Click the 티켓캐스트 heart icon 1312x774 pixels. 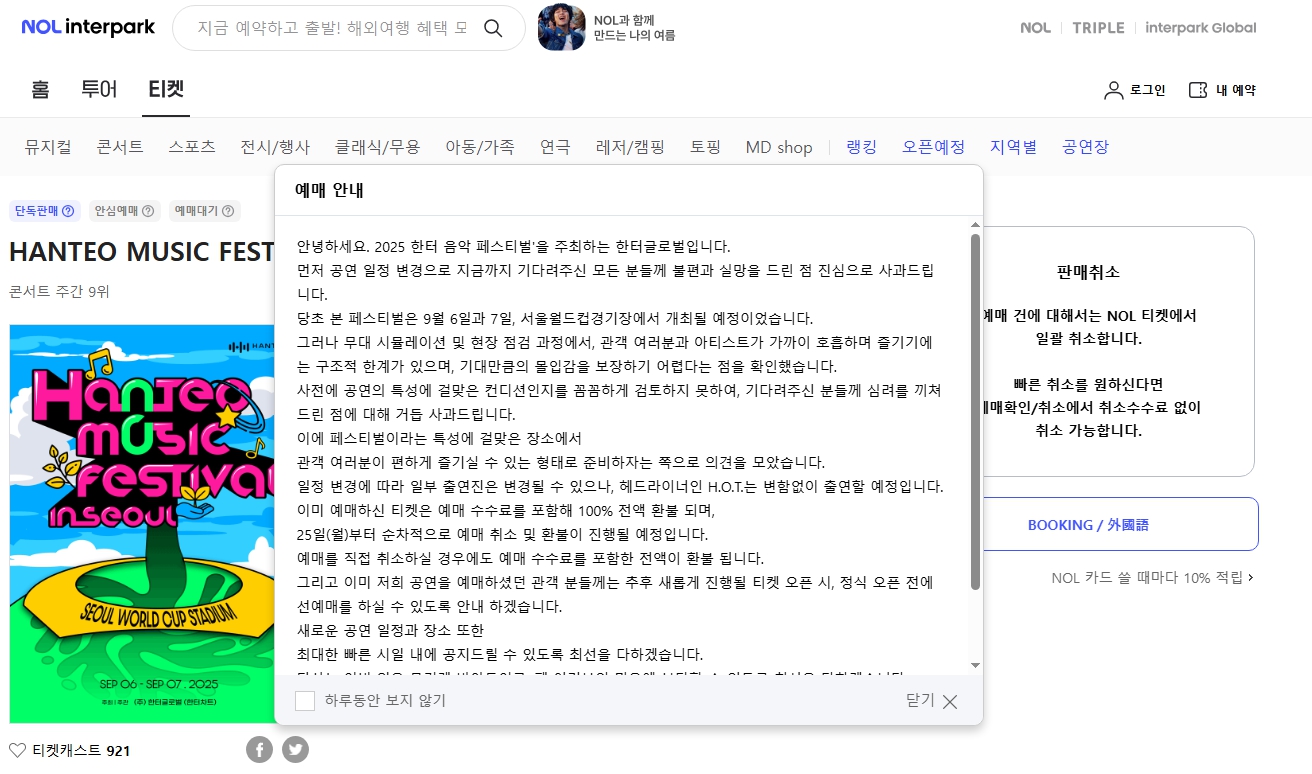tap(17, 750)
